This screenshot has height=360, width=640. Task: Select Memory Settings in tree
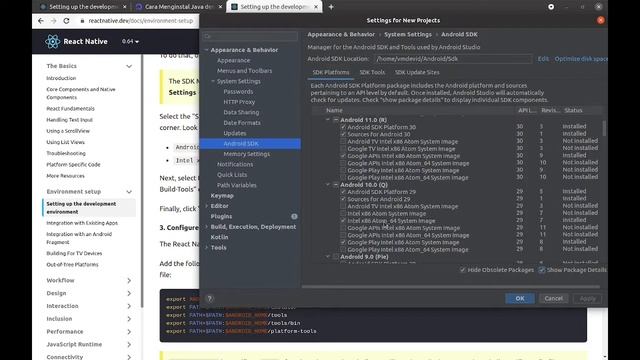tap(247, 154)
